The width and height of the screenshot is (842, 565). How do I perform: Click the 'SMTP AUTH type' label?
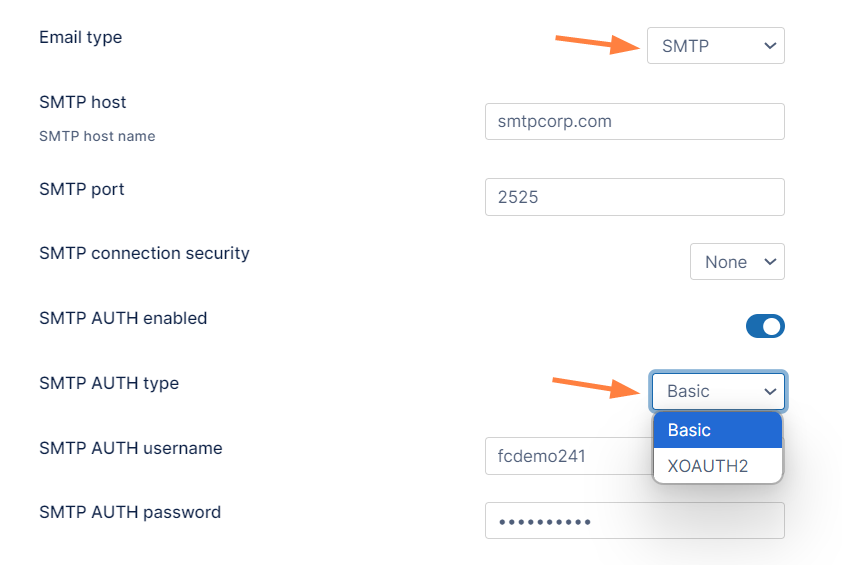[109, 383]
